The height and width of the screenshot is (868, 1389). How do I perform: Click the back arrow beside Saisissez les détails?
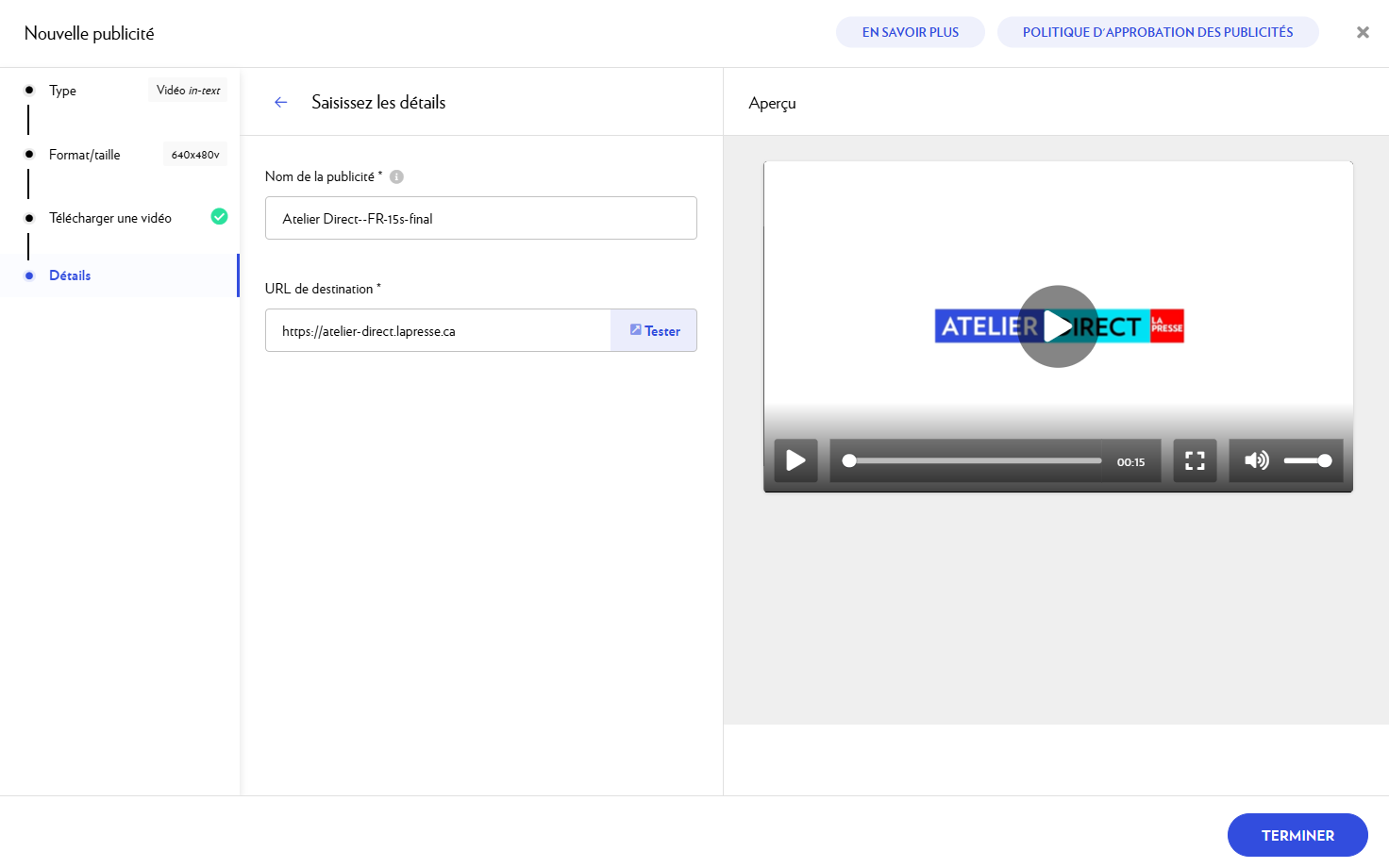tap(280, 103)
